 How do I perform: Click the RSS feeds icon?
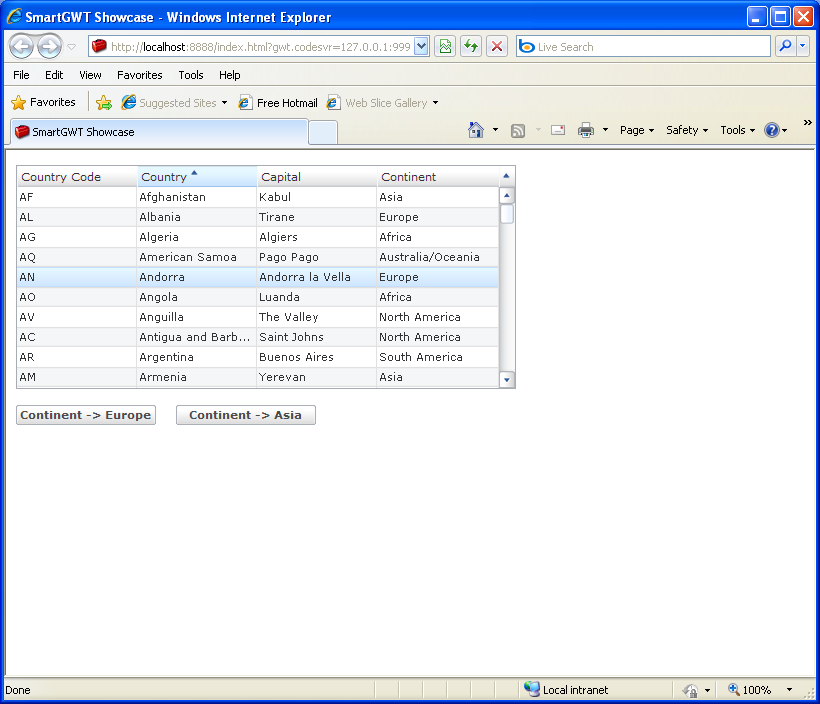click(x=518, y=130)
